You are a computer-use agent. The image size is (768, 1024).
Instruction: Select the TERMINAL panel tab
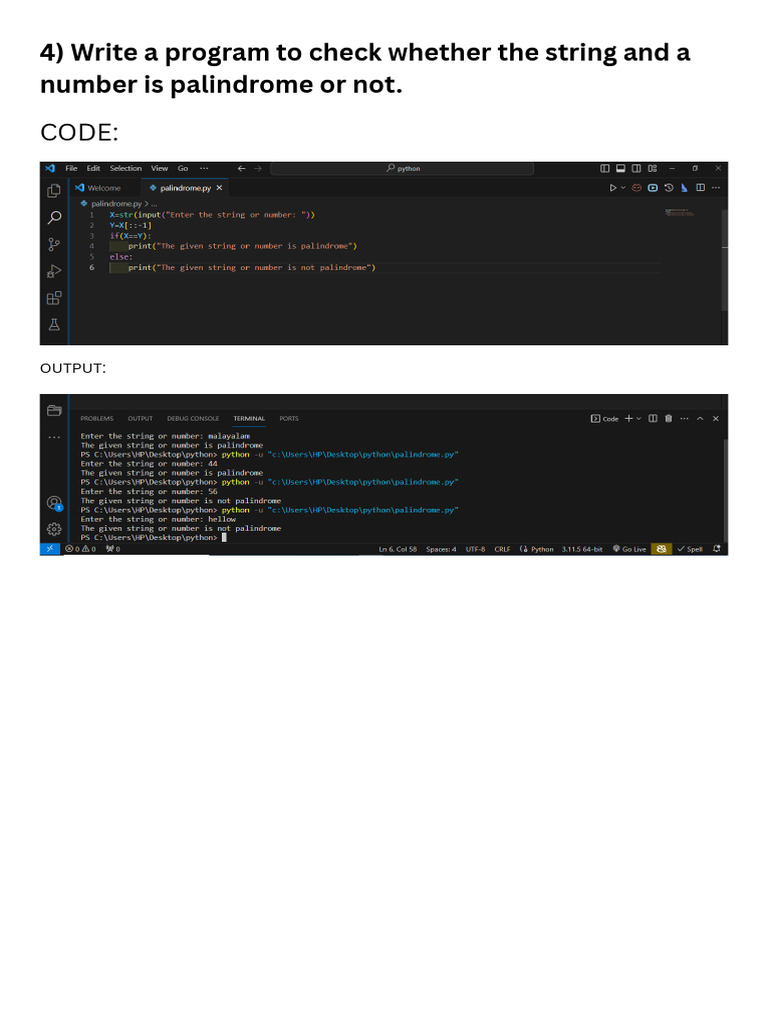pos(249,419)
